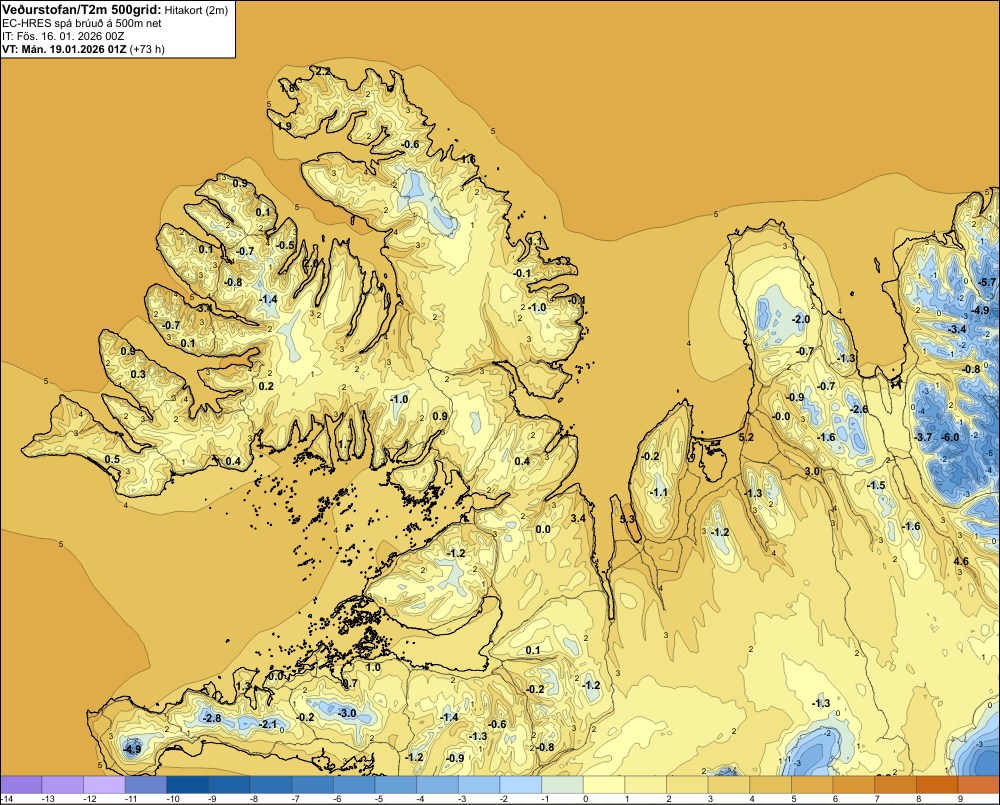The width and height of the screenshot is (1000, 805).
Task: Click the -0.0 temperature label
Action: pos(781,417)
